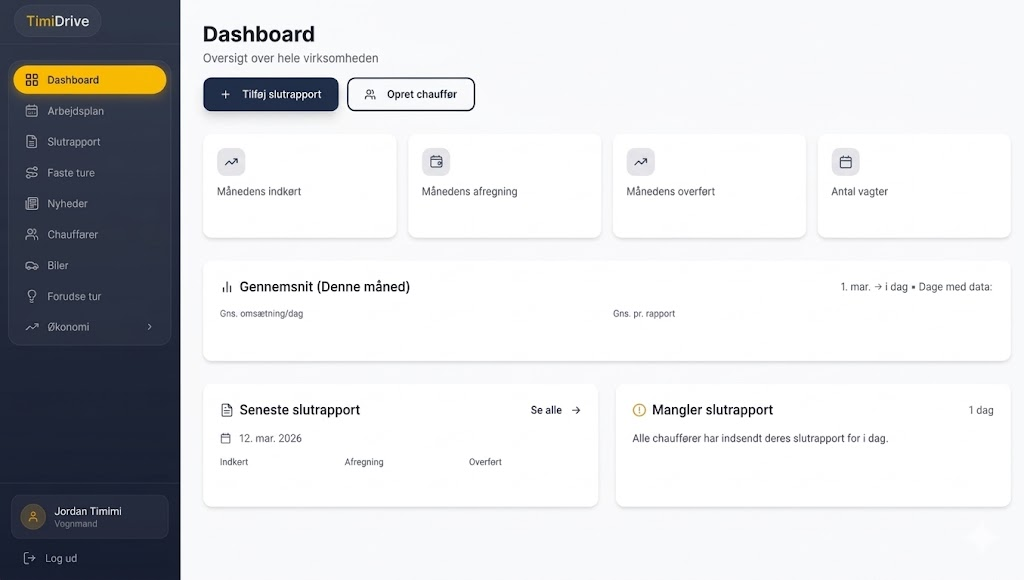Open the Antal vagter card
1024x580 pixels.
(914, 186)
